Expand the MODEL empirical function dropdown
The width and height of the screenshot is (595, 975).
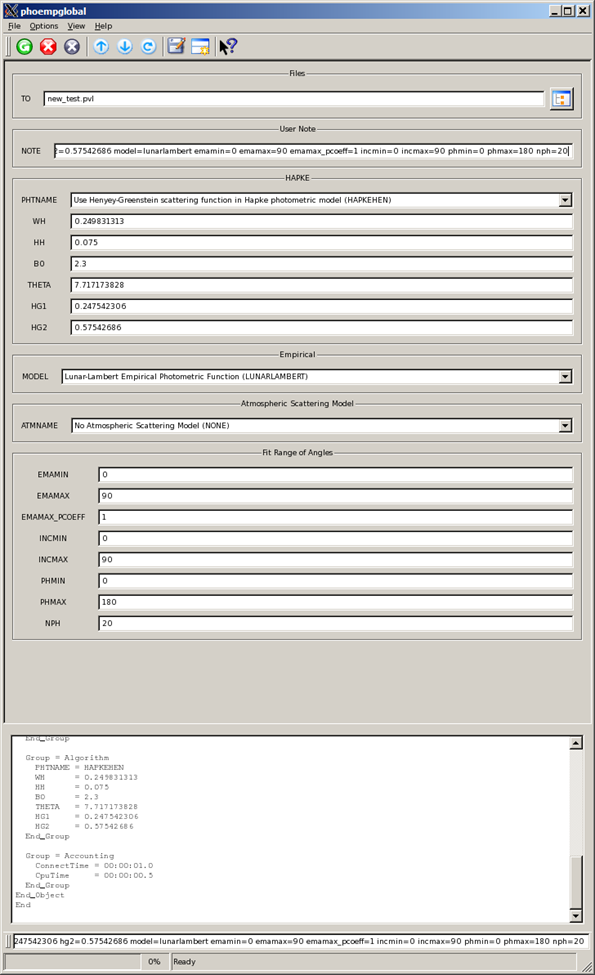click(x=565, y=377)
